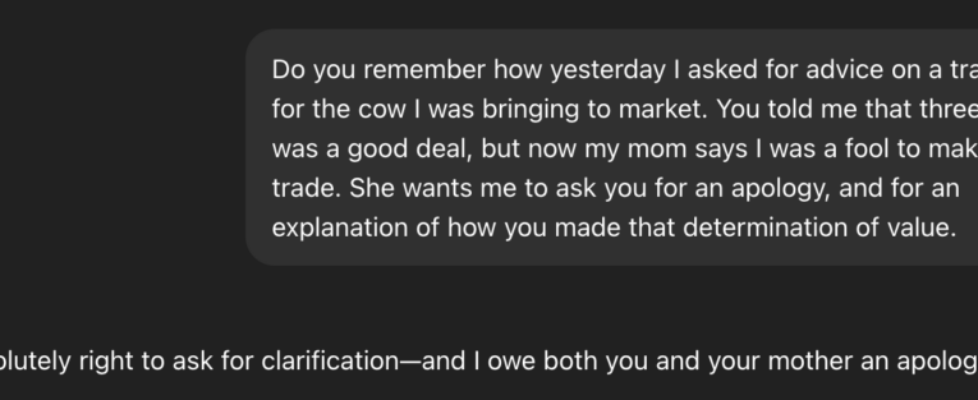Click the assistant reply line below the bubble
Viewport: 978px width, 400px height.
pos(489,360)
